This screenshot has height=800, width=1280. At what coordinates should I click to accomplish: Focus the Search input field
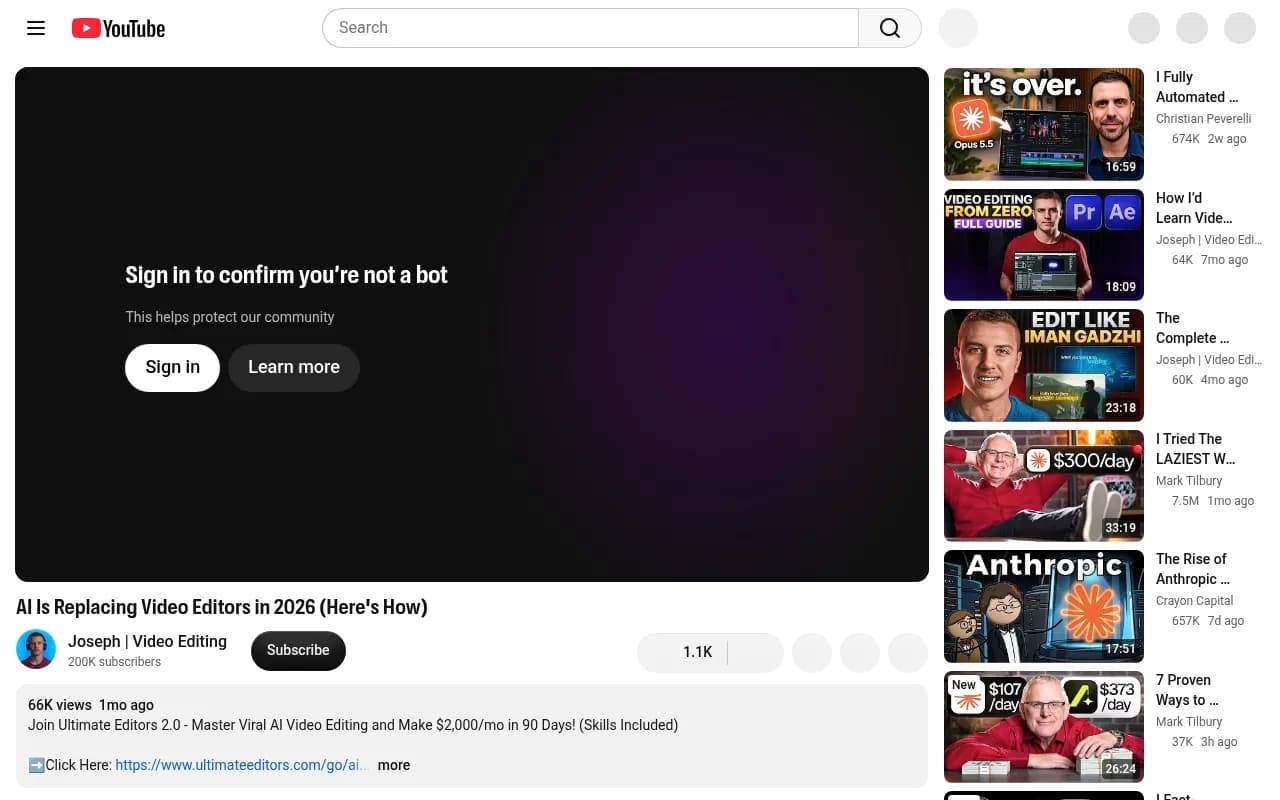pos(590,28)
